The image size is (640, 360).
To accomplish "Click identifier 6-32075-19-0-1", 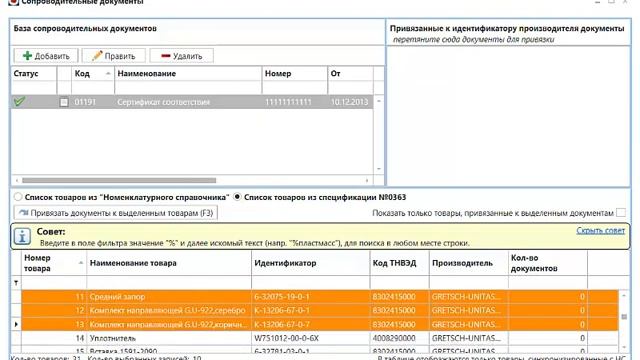I will pyautogui.click(x=282, y=297).
